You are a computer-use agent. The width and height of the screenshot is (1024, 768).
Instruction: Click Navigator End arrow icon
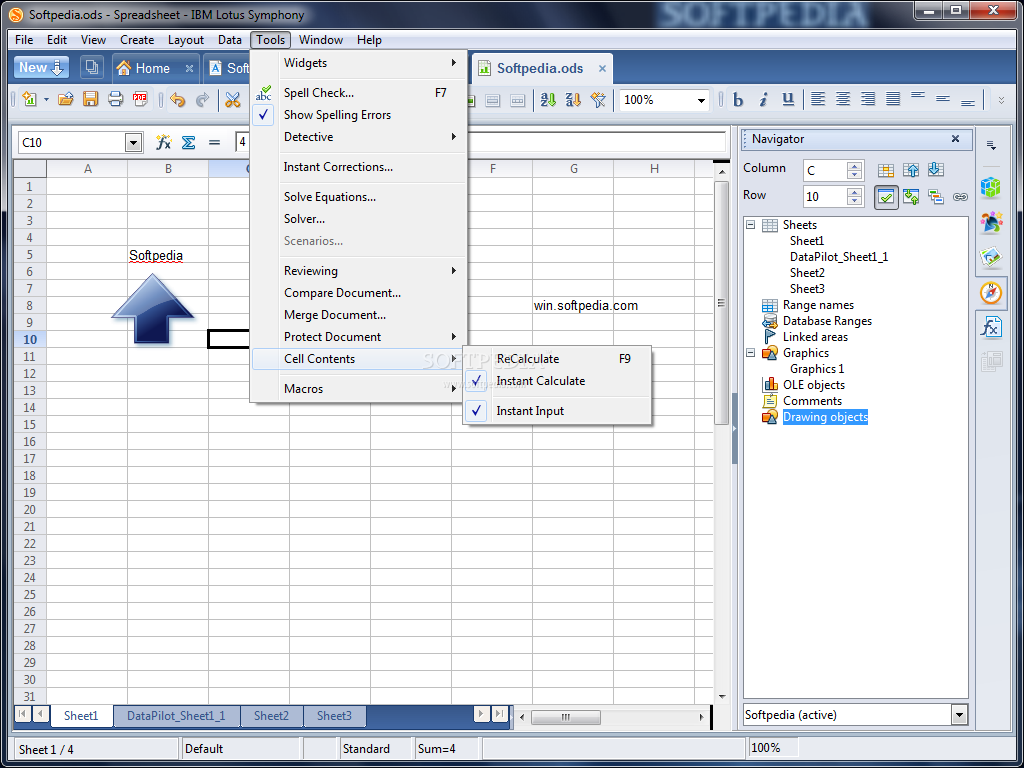point(936,170)
